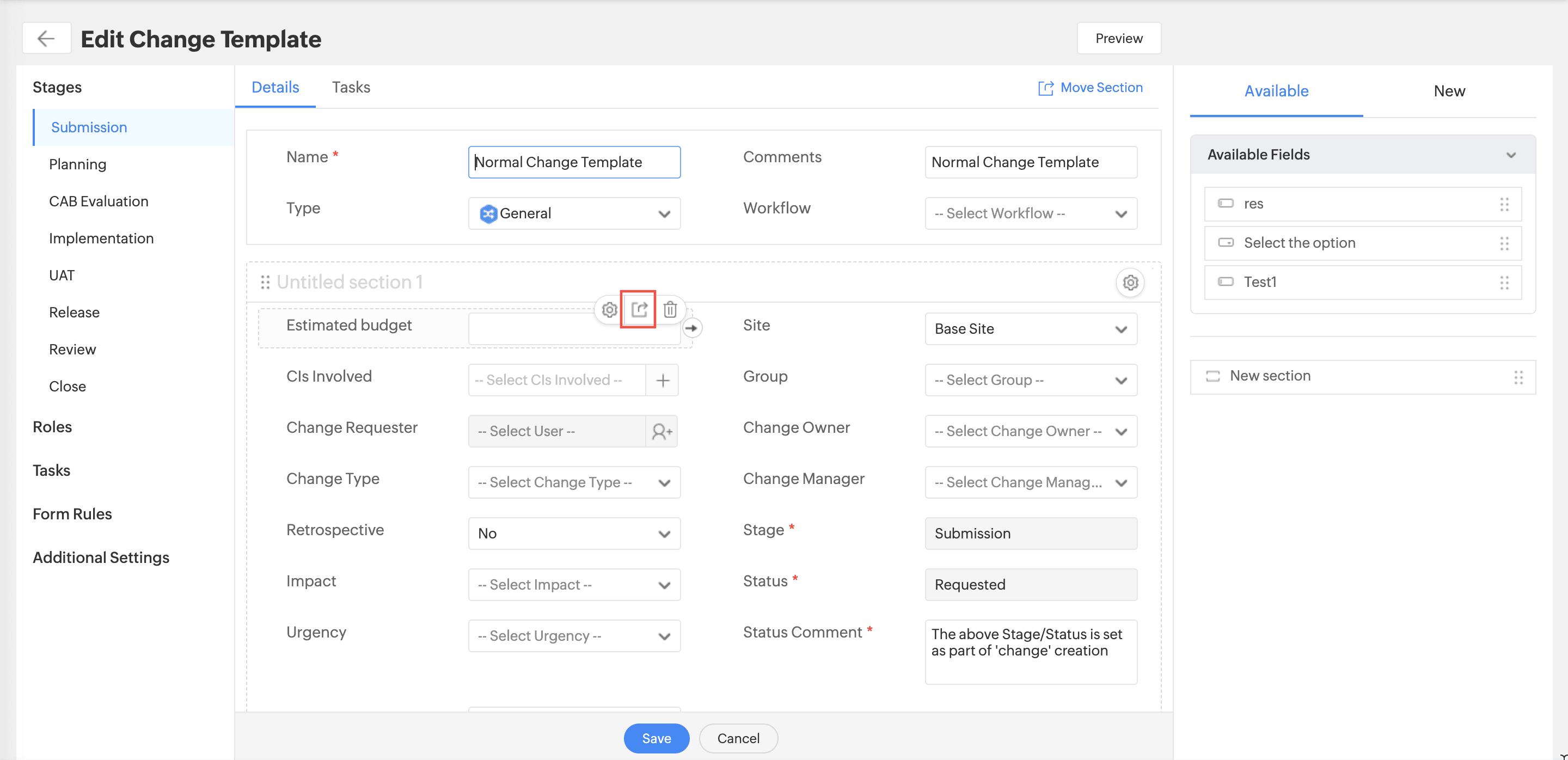1568x760 pixels.
Task: Click the back arrow button
Action: point(46,38)
